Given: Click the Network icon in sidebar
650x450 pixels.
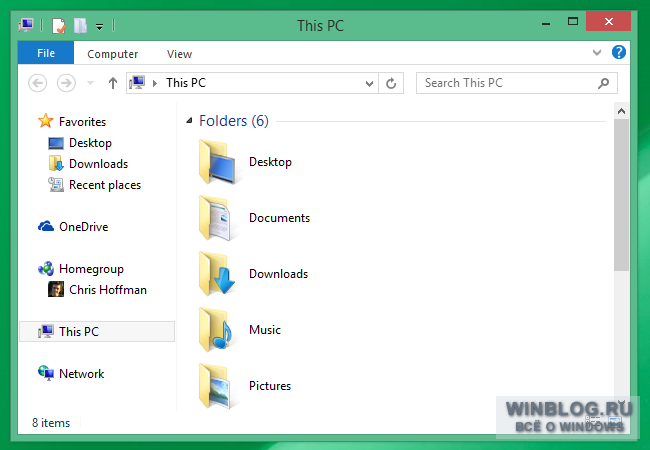Looking at the screenshot, I should [x=46, y=373].
